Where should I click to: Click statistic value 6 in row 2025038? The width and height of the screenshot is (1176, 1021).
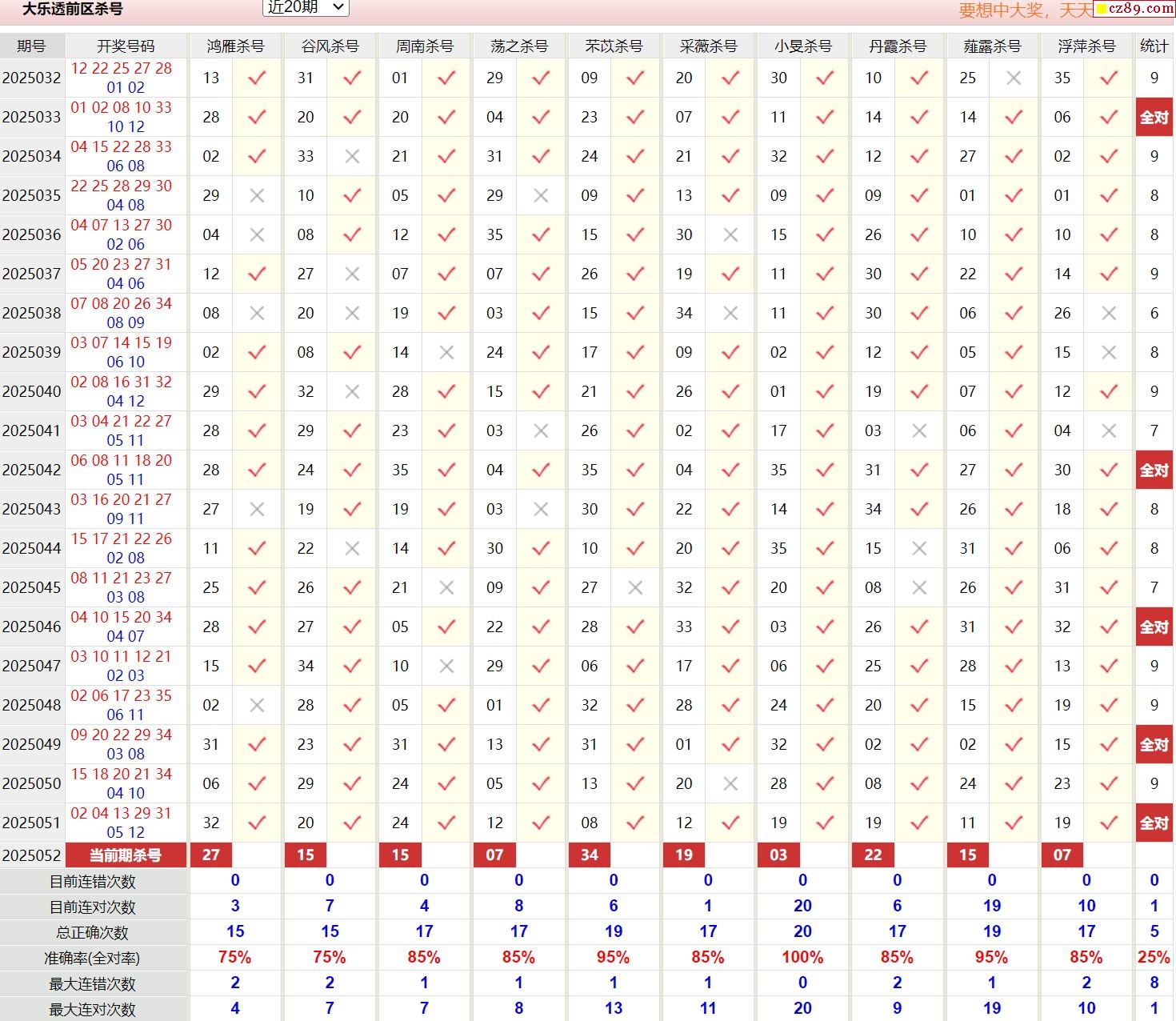click(x=1154, y=314)
